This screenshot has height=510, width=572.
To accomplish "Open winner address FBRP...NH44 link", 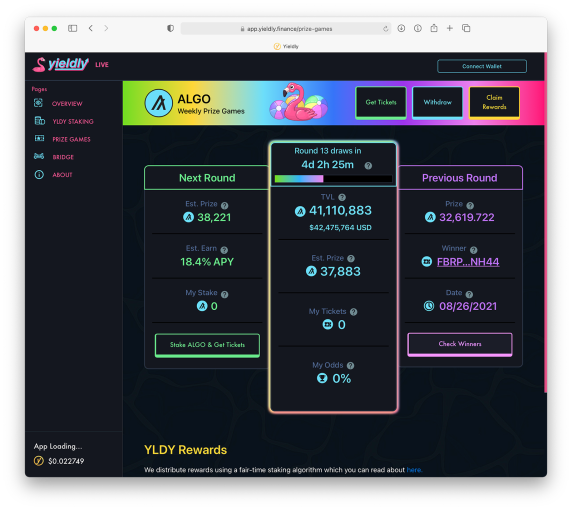I will tap(468, 262).
